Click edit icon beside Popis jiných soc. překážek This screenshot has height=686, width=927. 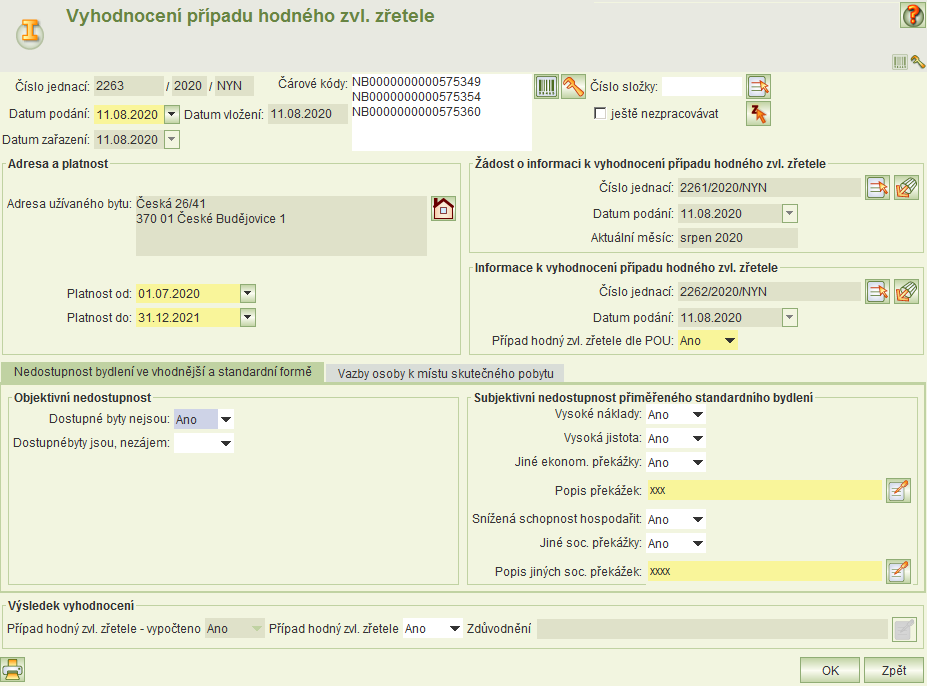click(x=898, y=571)
